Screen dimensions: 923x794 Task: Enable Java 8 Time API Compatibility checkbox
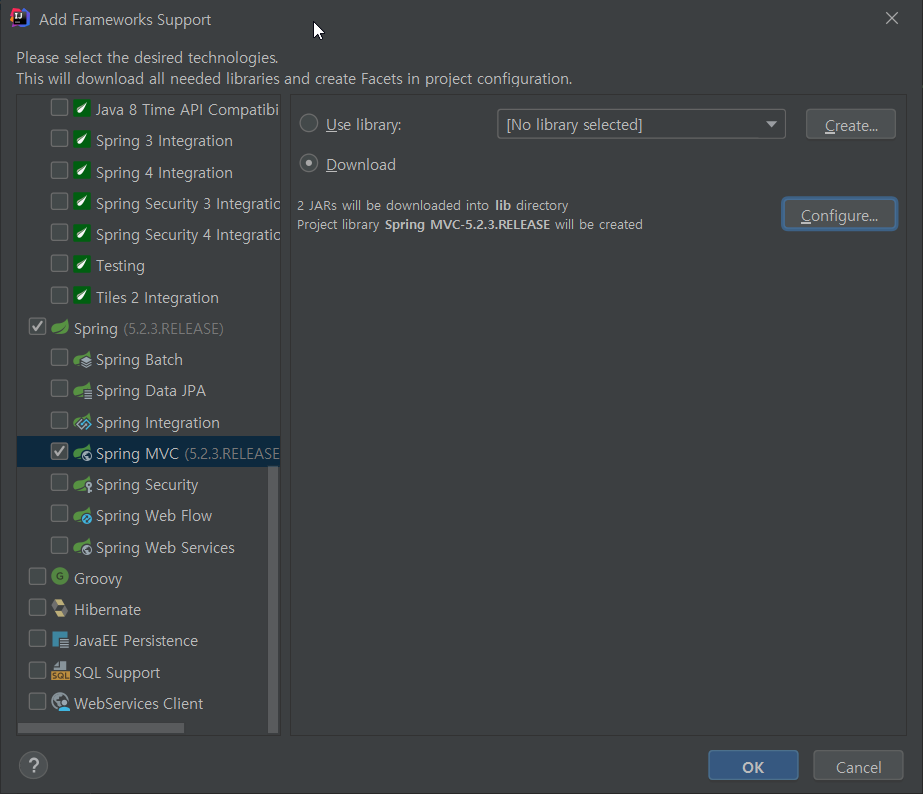click(x=59, y=108)
